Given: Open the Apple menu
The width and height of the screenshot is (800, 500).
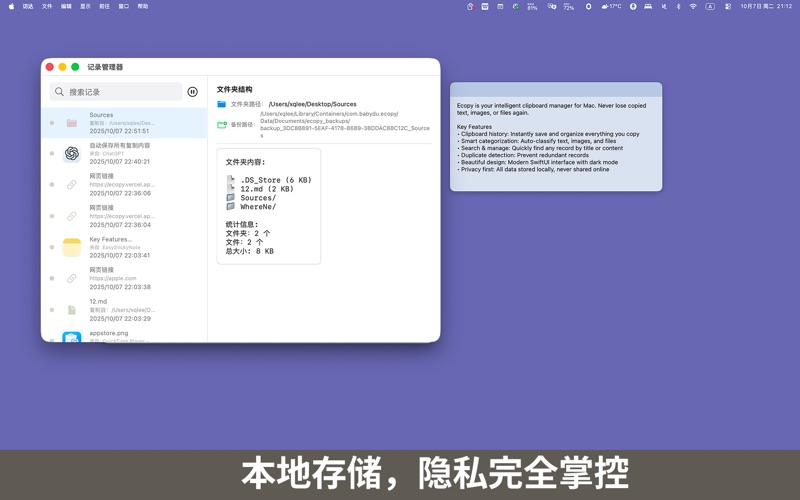Looking at the screenshot, I should click(11, 6).
